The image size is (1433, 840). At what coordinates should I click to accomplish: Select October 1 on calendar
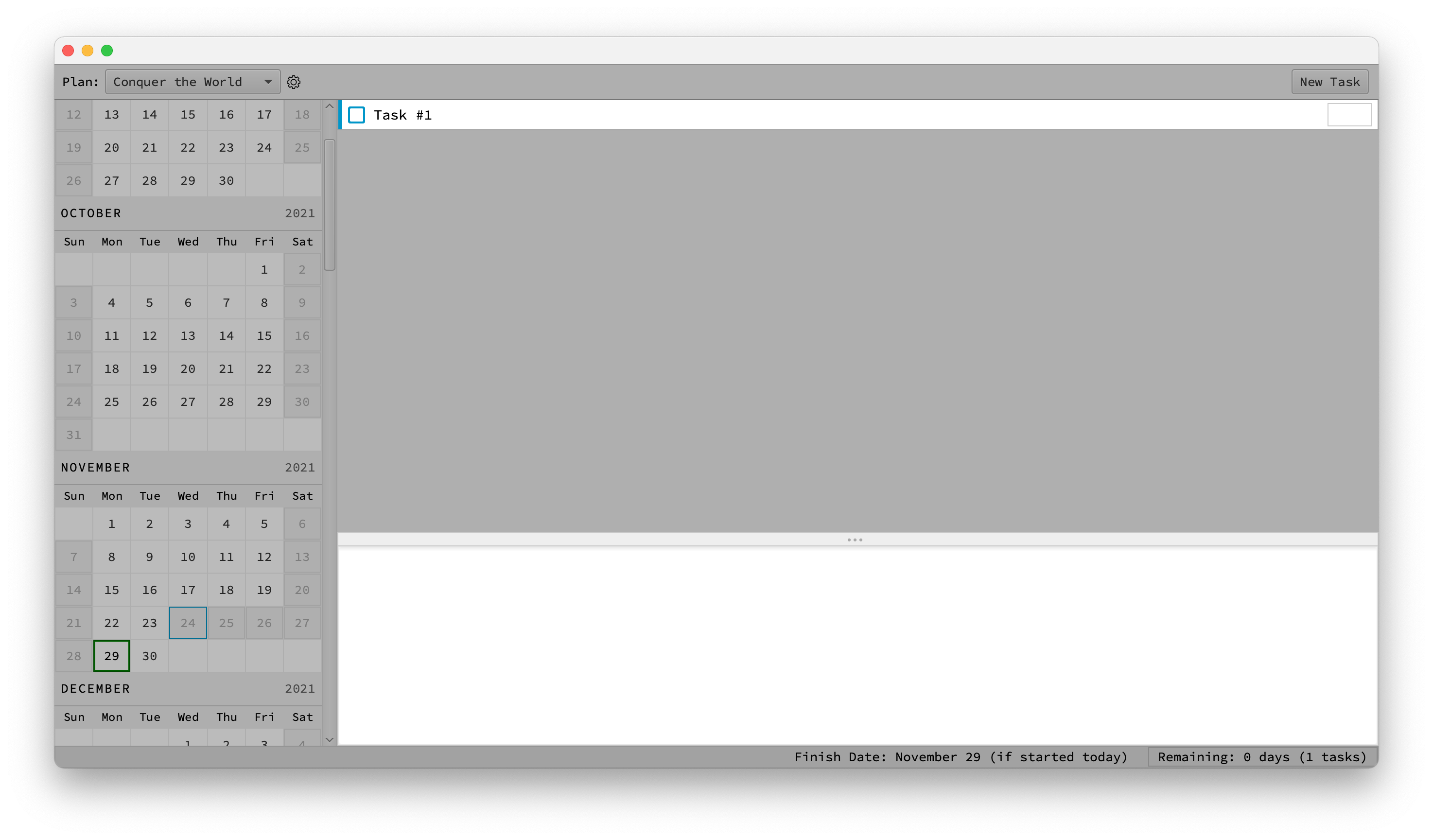(263, 269)
